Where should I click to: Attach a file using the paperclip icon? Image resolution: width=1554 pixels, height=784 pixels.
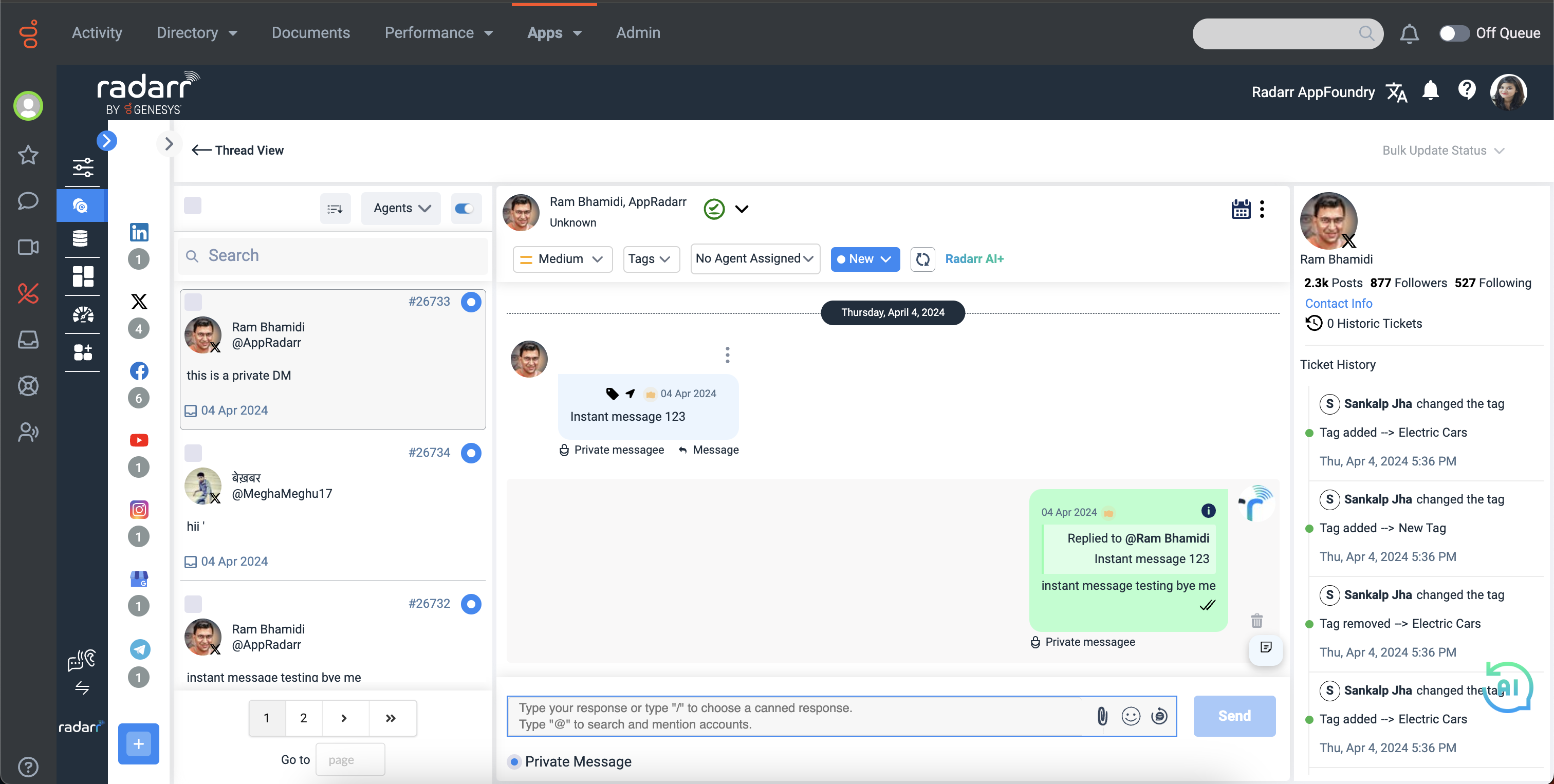pyautogui.click(x=1102, y=716)
